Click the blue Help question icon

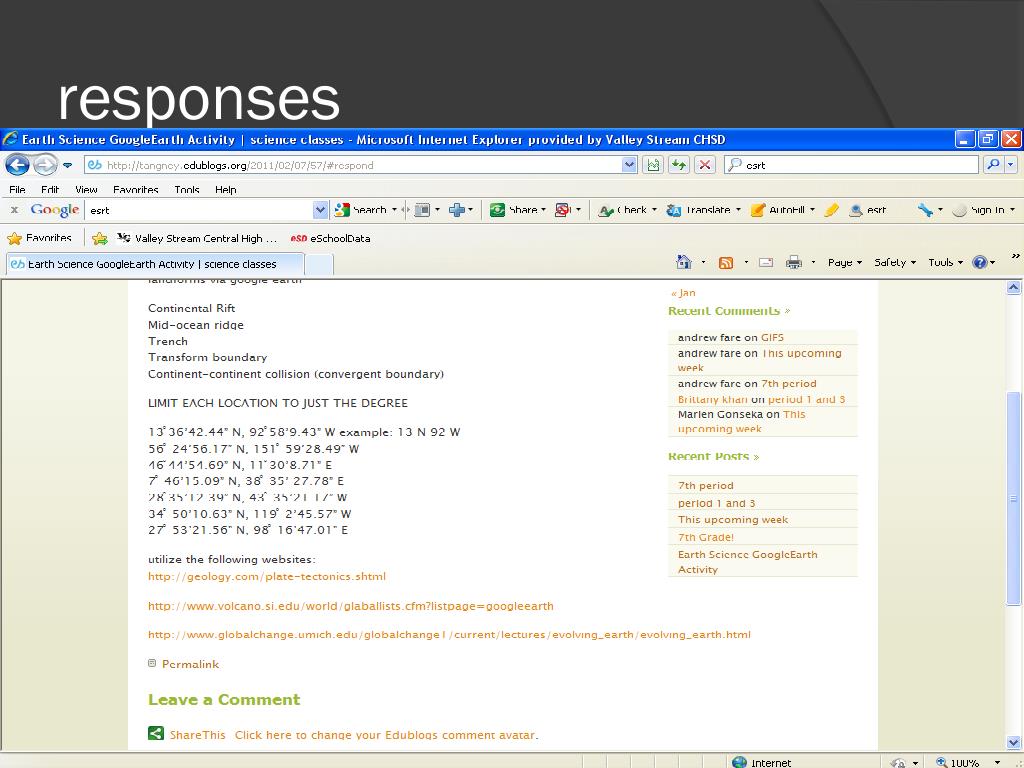click(980, 263)
